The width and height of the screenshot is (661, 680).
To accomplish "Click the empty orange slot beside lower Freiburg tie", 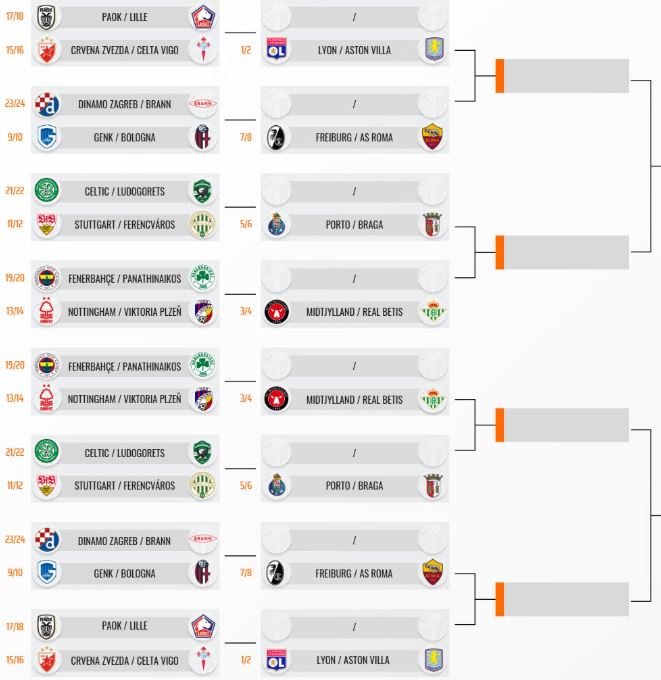I will [562, 599].
